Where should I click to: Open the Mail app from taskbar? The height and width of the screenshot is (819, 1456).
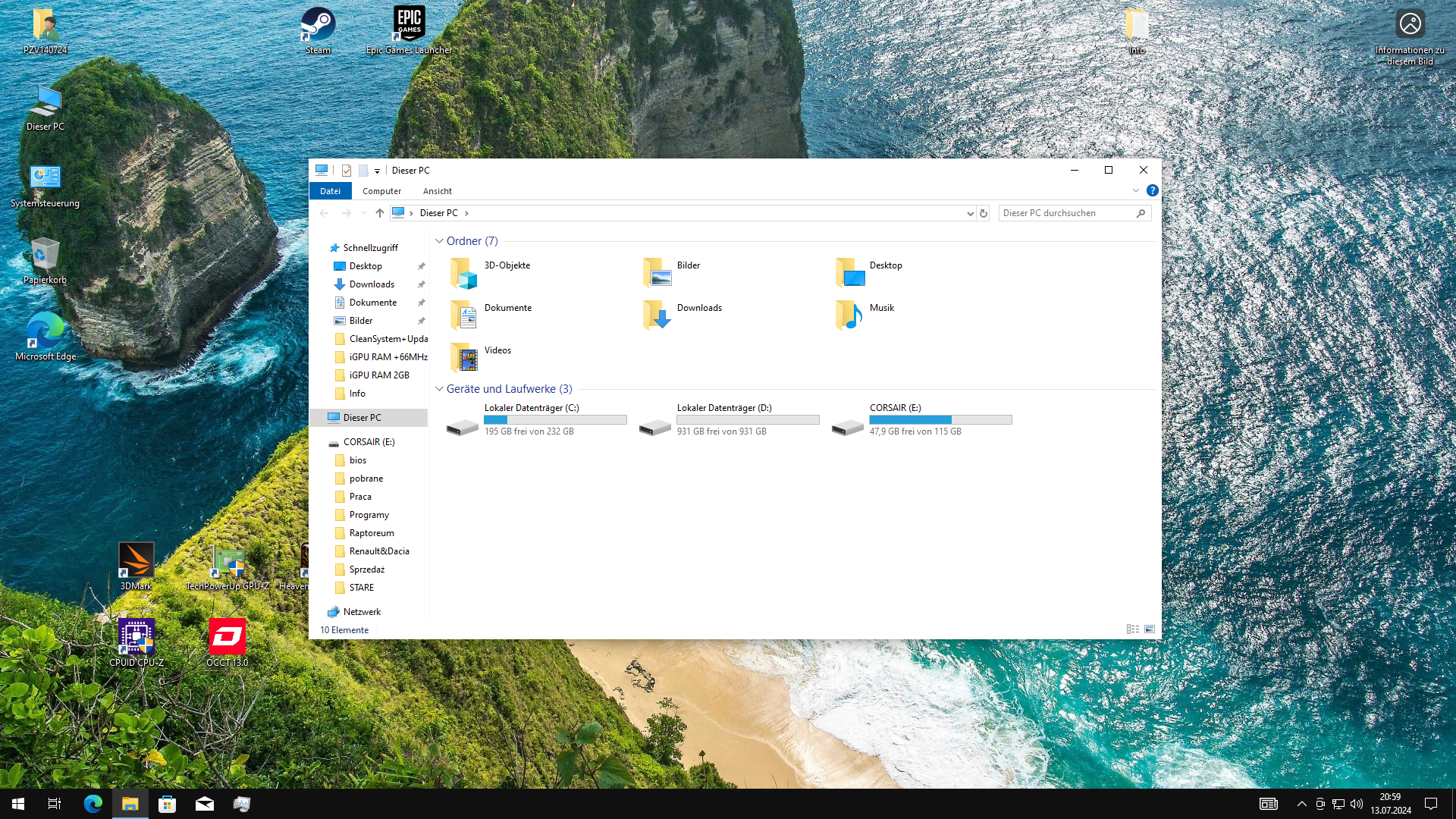[205, 804]
